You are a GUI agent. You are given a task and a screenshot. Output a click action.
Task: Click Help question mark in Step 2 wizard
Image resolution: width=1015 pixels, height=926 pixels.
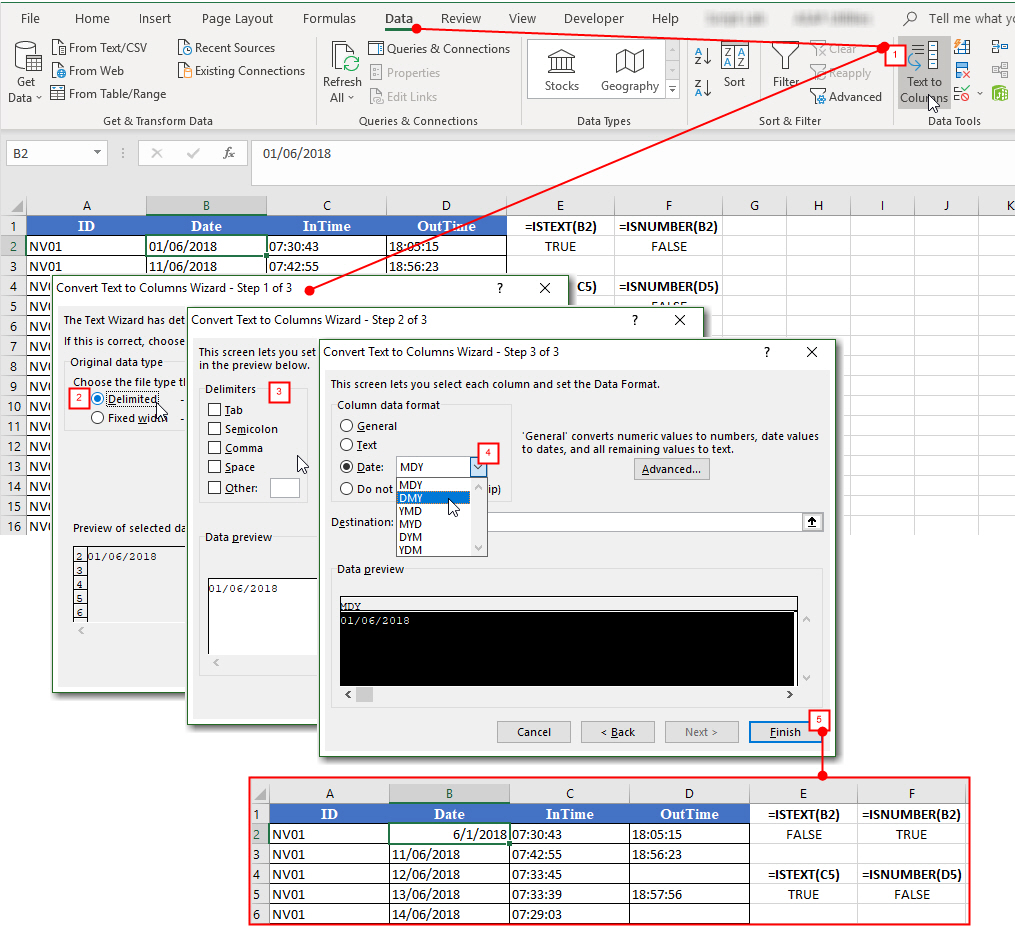(x=635, y=320)
